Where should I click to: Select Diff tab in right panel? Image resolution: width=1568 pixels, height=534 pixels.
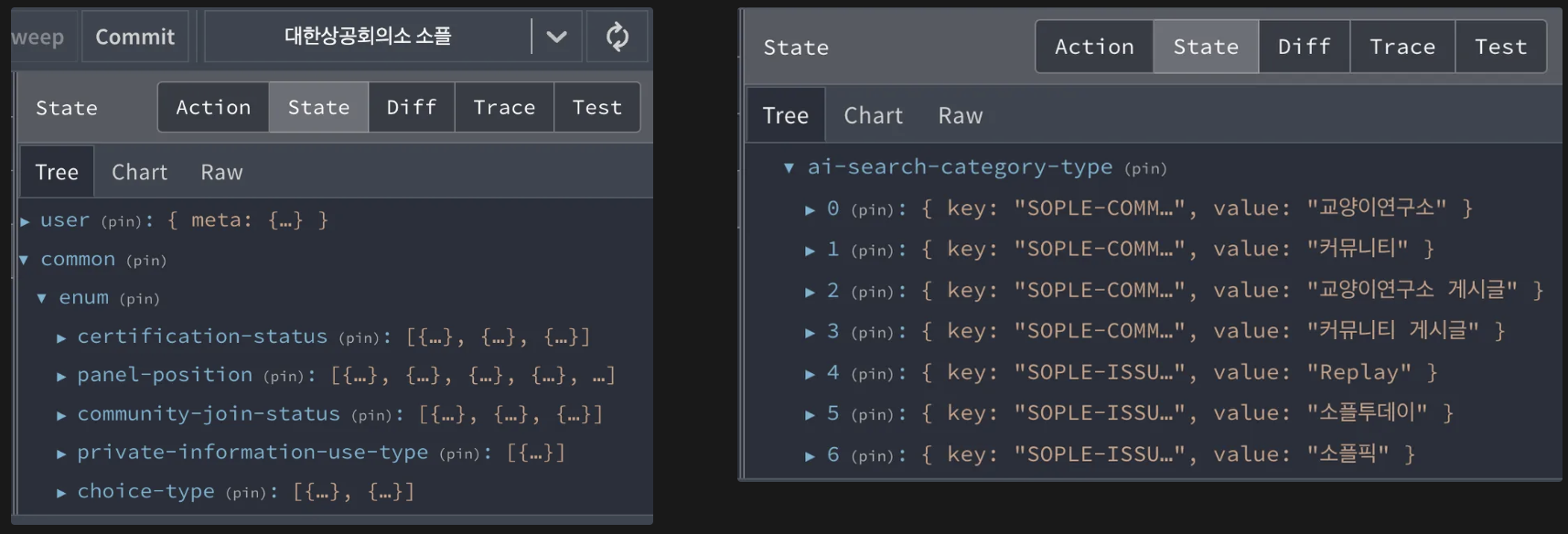(1305, 47)
